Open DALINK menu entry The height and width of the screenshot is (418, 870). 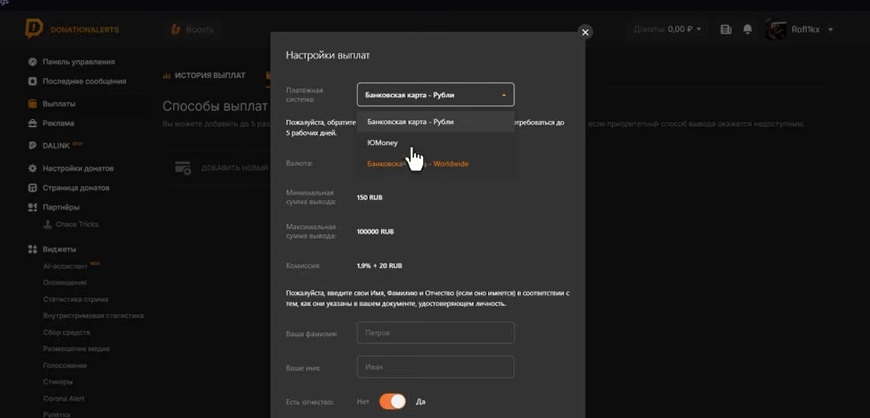(57, 145)
